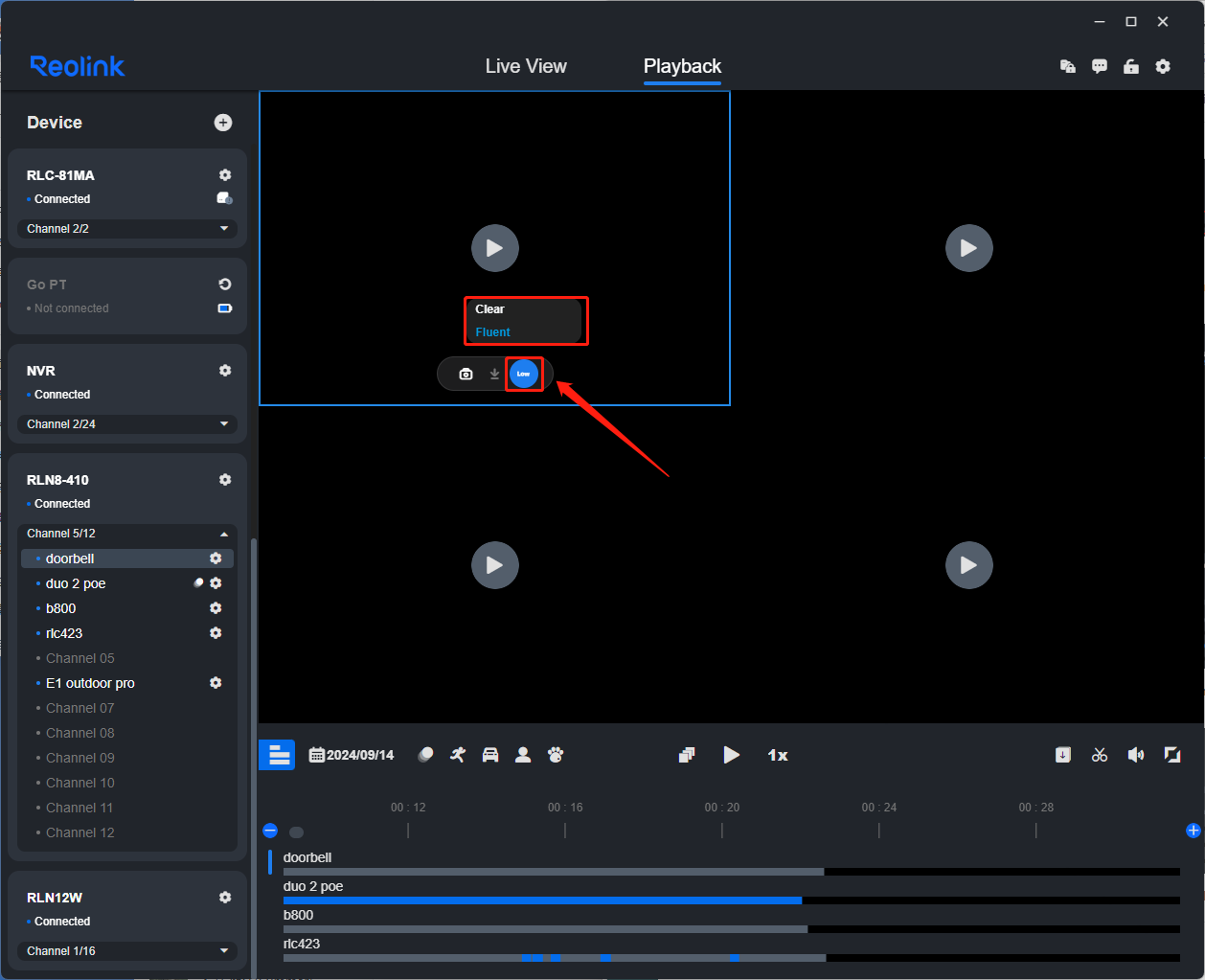Select the duo 2 poe channel
The image size is (1205, 980).
pos(76,583)
